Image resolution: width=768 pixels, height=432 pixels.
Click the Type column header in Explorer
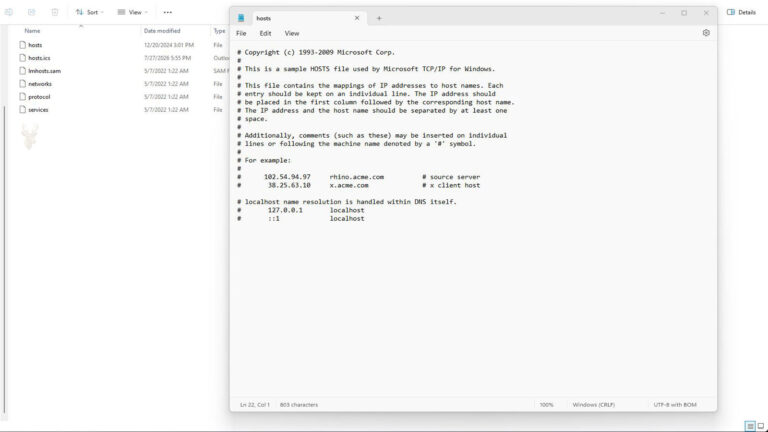[219, 31]
